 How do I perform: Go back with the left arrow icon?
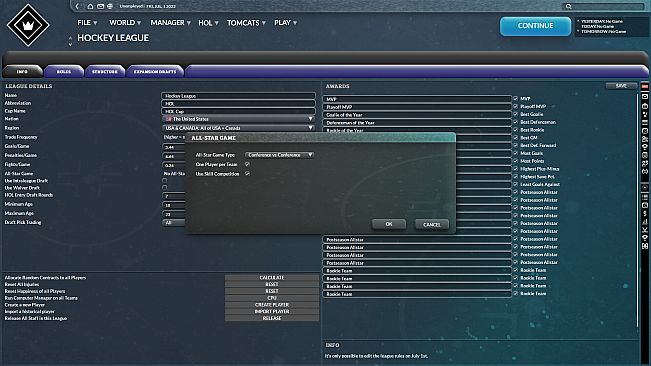tap(77, 6)
